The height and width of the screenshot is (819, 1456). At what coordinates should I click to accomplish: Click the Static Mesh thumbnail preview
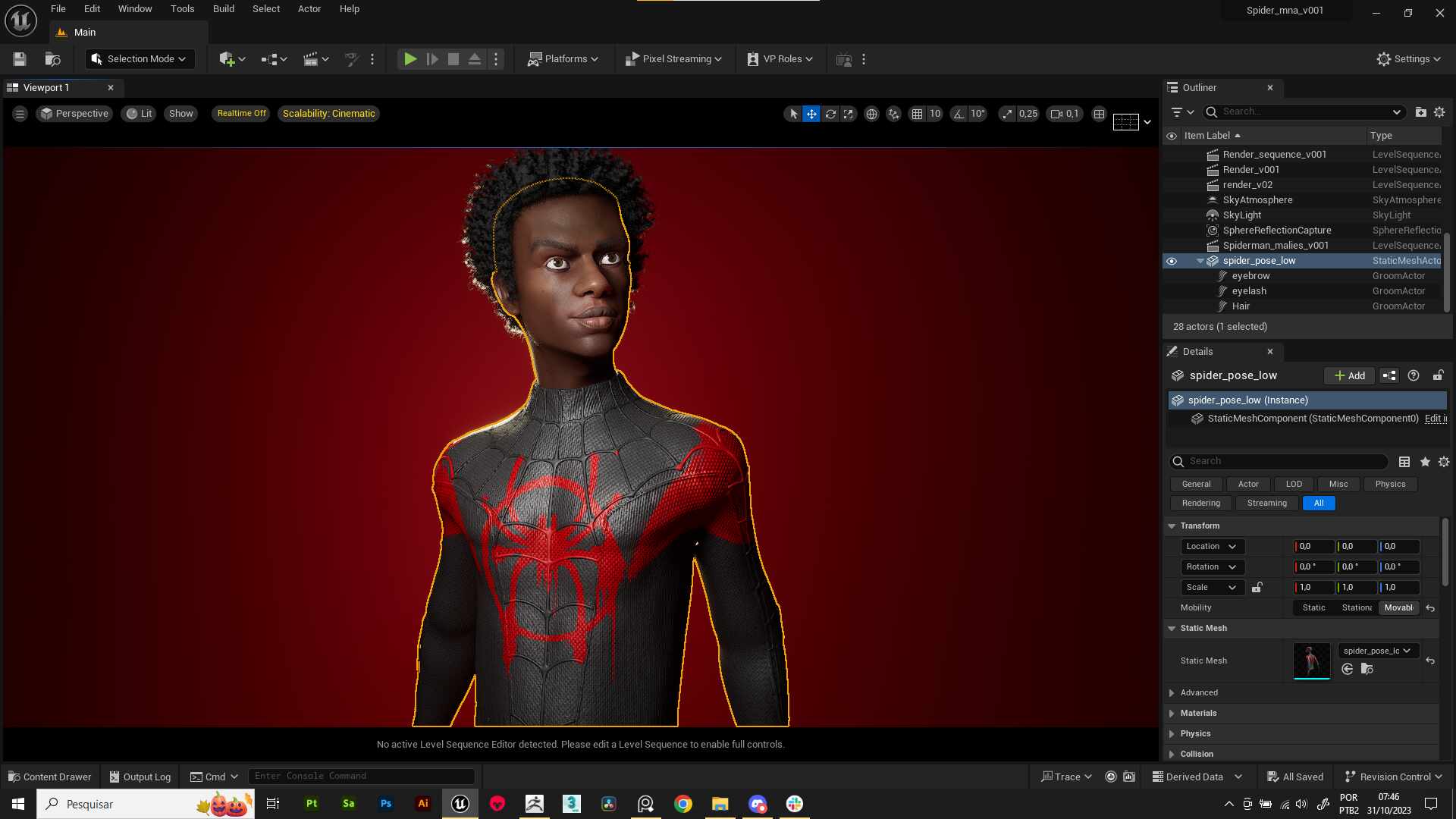click(x=1311, y=661)
